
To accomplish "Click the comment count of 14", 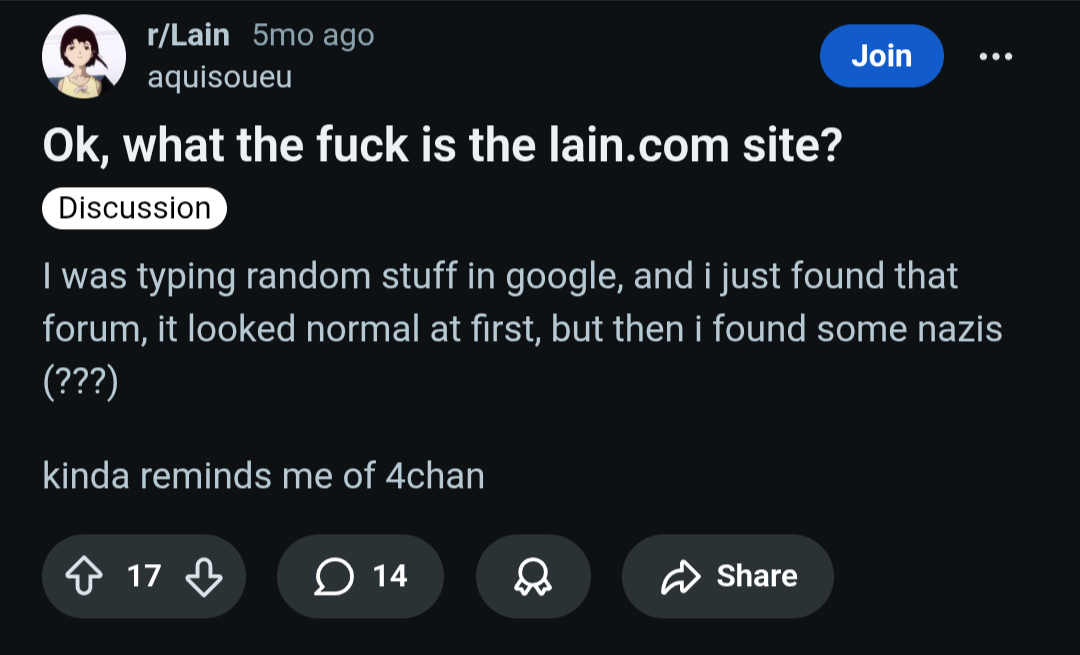I will (x=390, y=576).
